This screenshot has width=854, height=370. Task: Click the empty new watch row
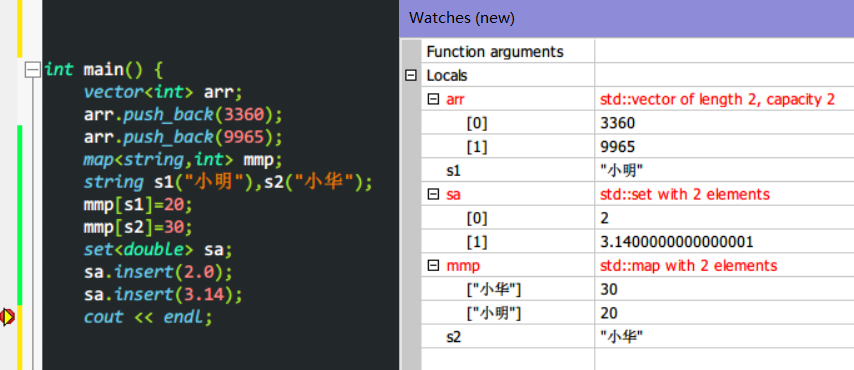pos(637,359)
